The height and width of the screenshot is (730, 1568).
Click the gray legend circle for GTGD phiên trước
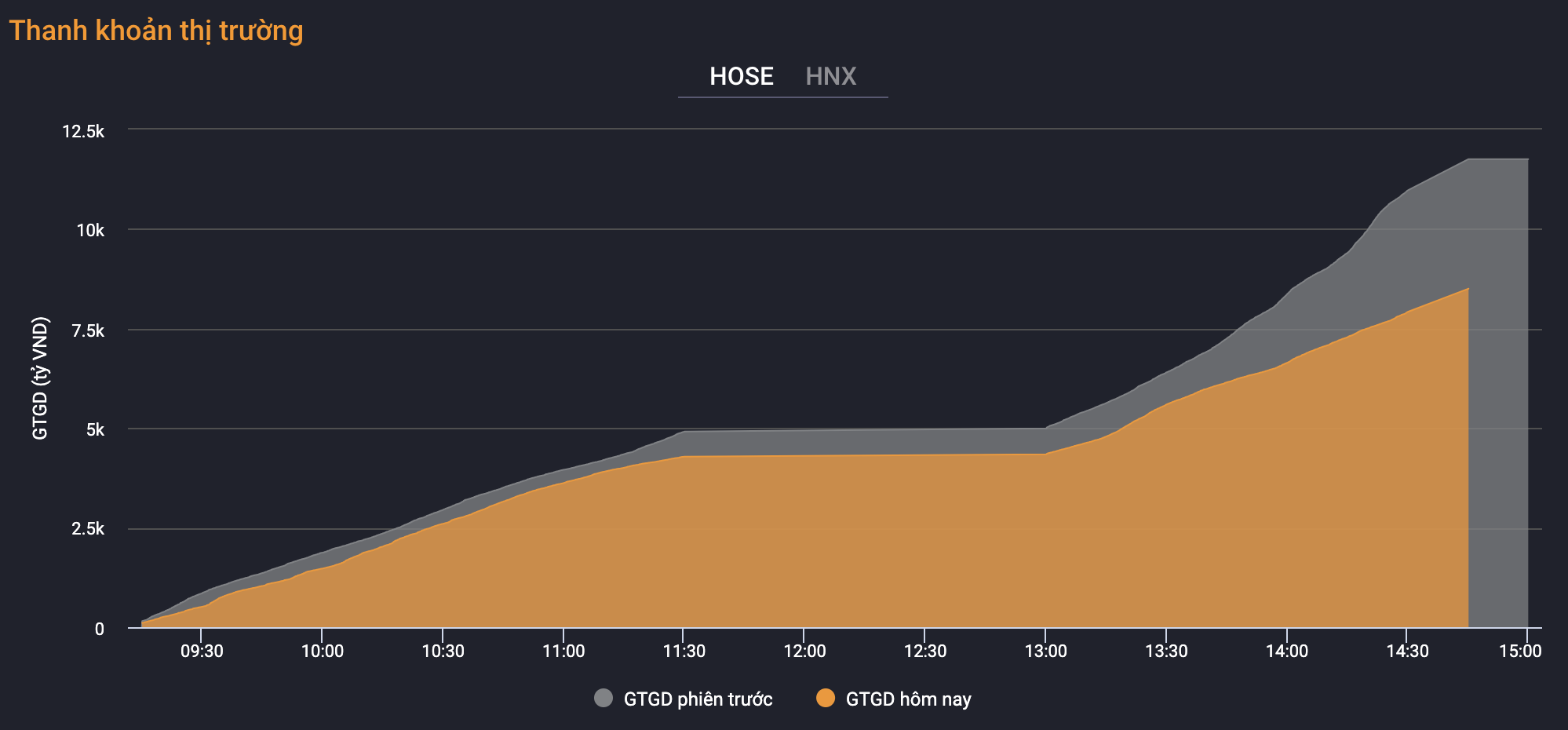(x=603, y=698)
